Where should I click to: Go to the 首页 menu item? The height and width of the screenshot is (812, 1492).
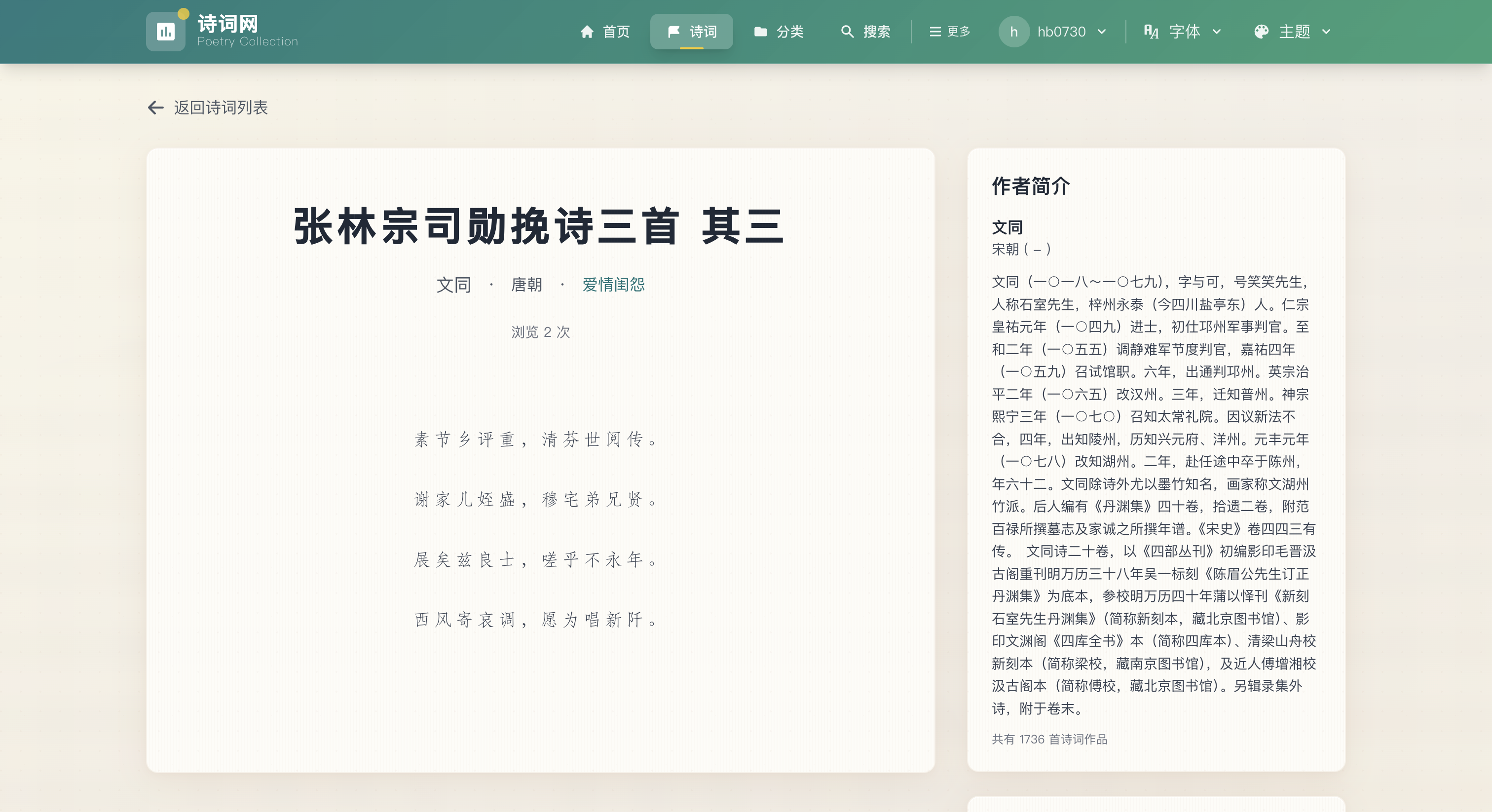(616, 31)
